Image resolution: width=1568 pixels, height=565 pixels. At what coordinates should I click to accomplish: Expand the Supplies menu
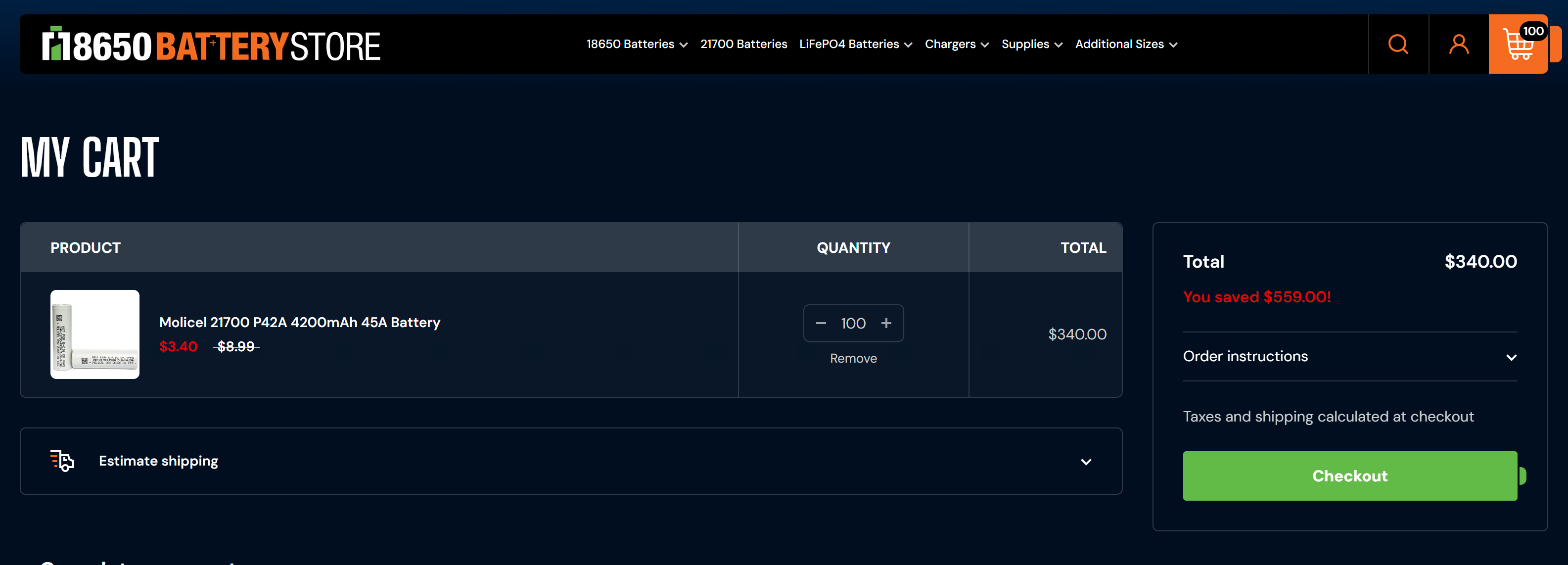pyautogui.click(x=1031, y=44)
